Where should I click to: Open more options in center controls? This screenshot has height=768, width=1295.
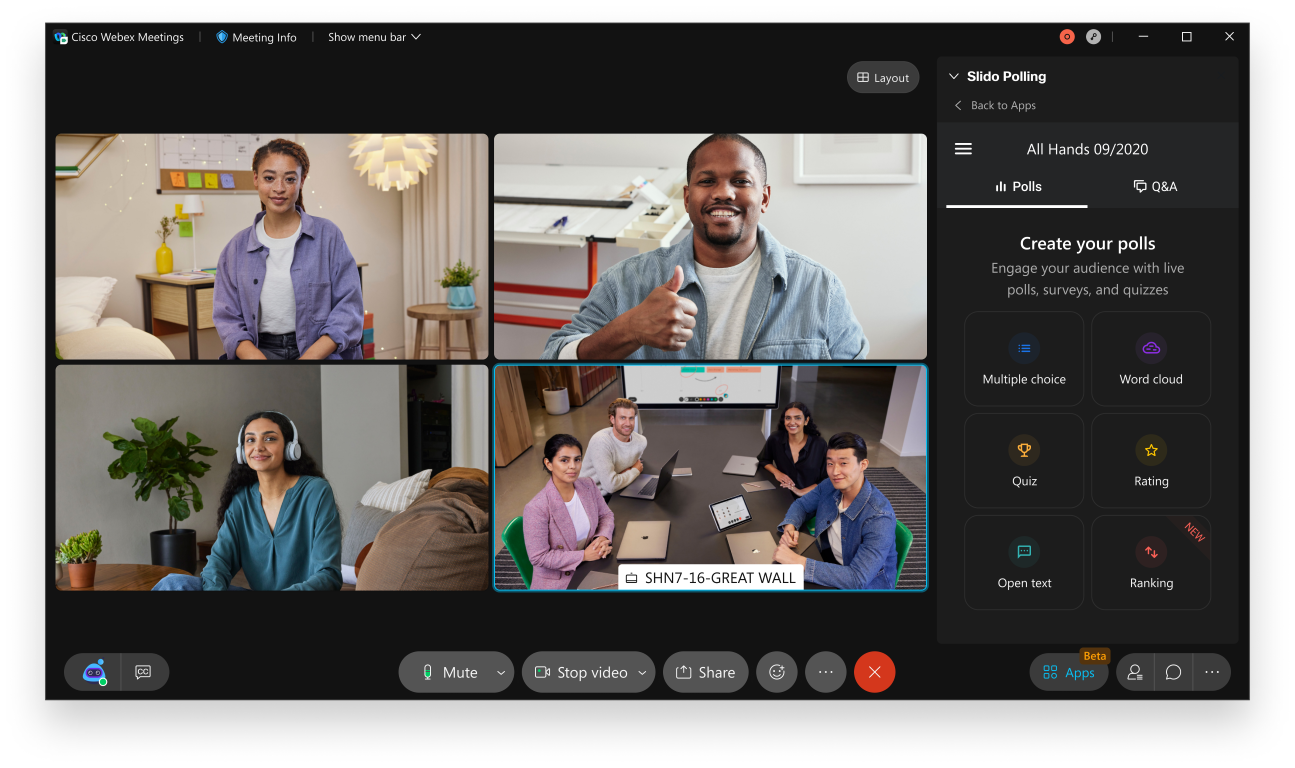(x=826, y=672)
